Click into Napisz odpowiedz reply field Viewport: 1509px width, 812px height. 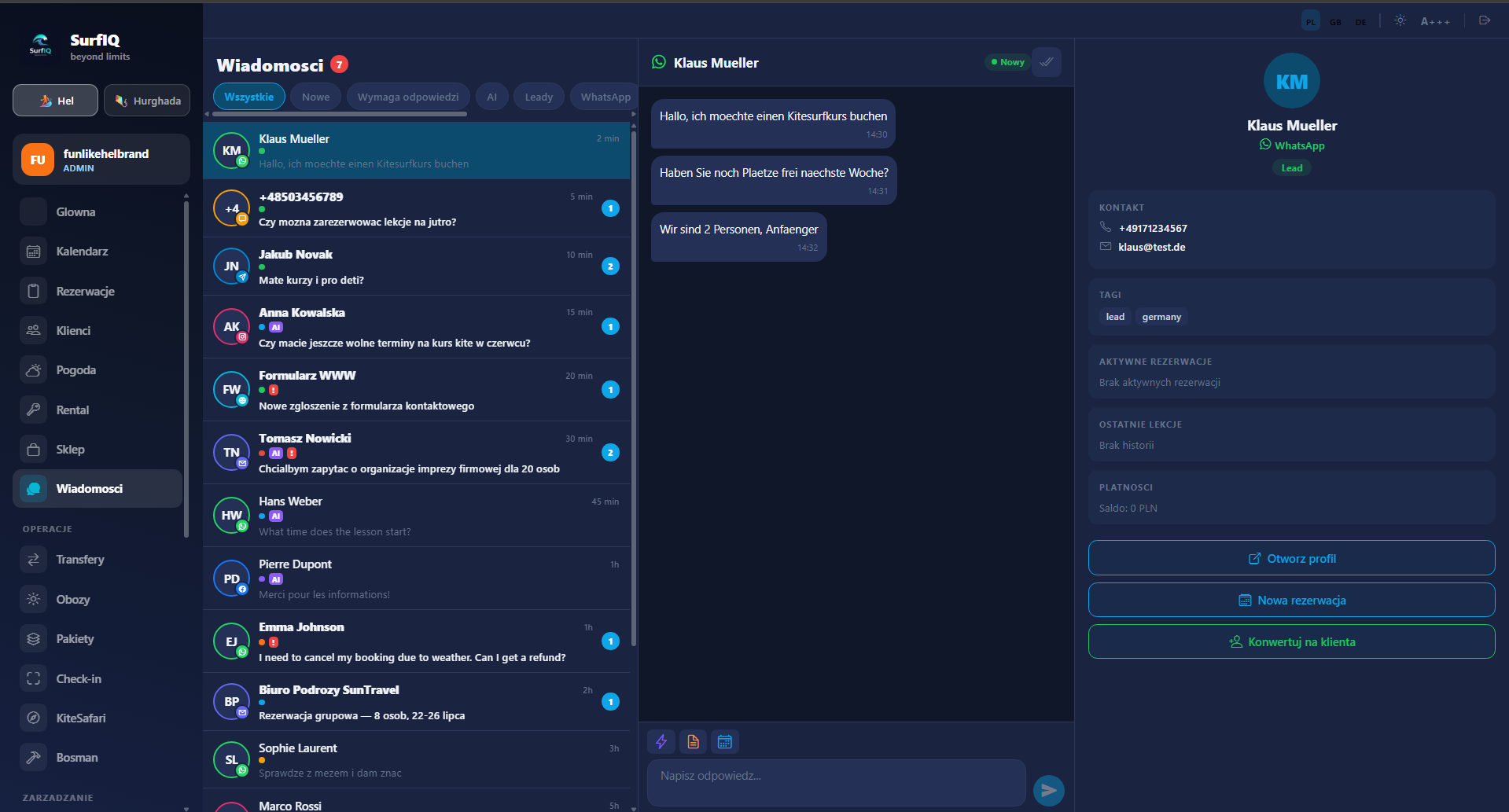[837, 783]
